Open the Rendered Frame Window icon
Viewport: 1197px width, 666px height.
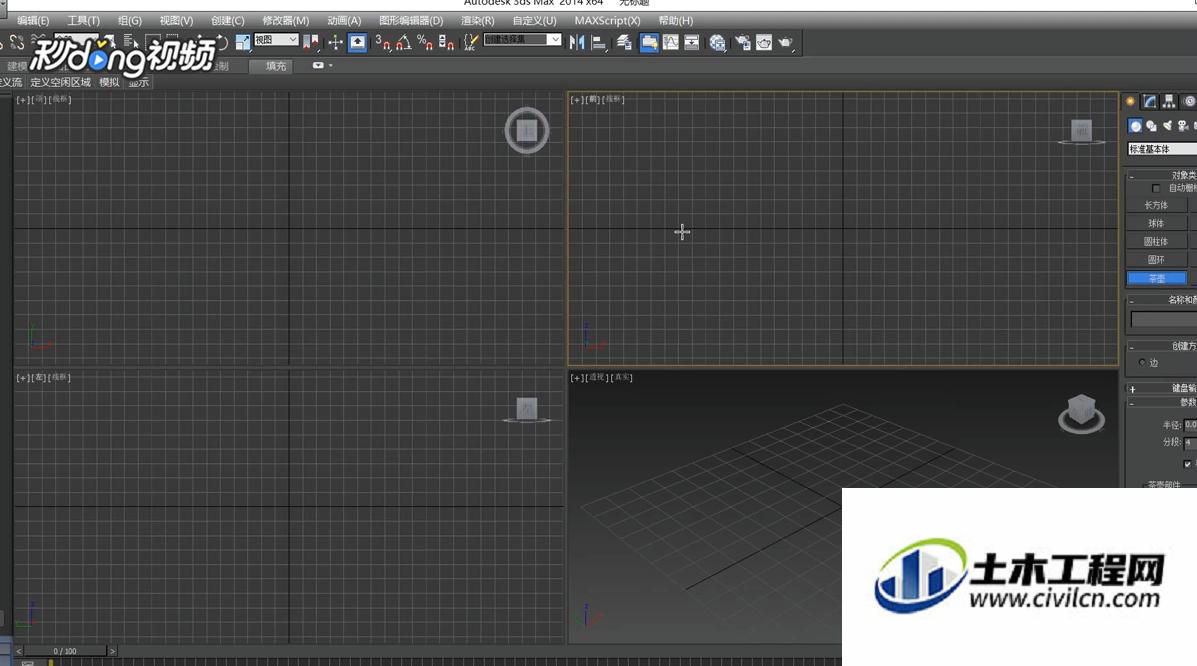(x=763, y=43)
